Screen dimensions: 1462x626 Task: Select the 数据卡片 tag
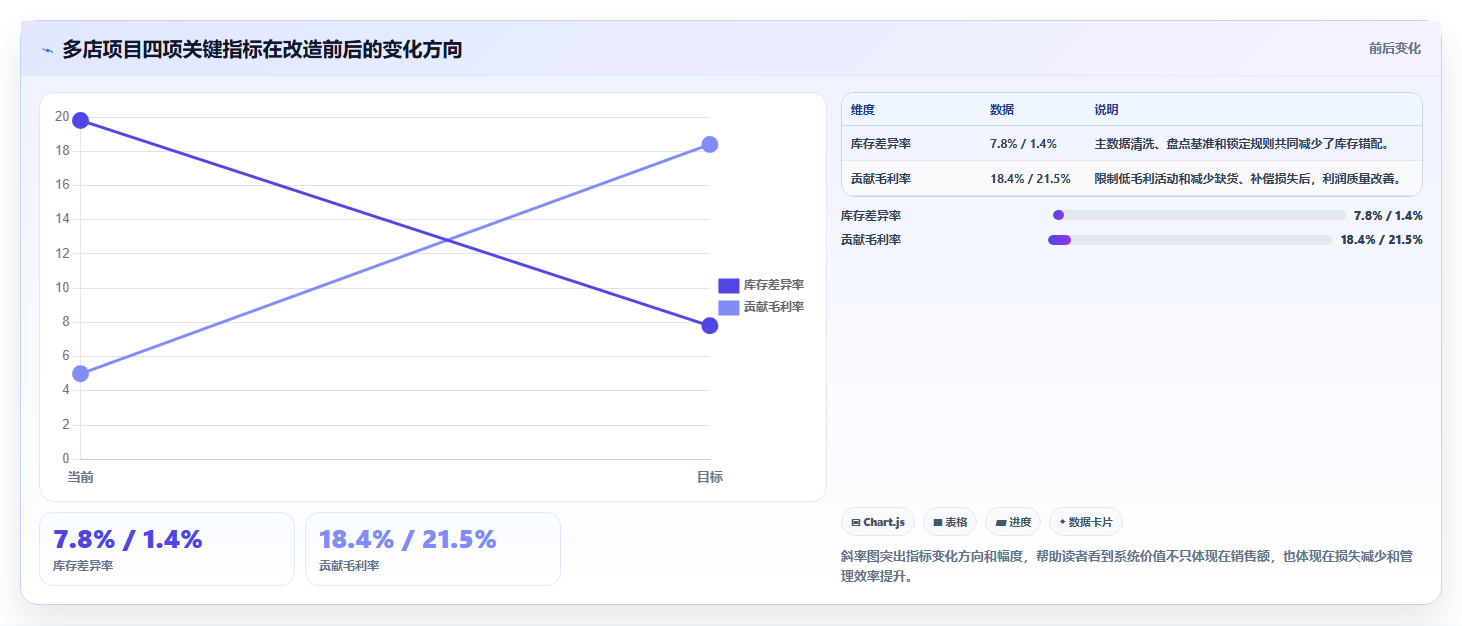tap(1086, 522)
